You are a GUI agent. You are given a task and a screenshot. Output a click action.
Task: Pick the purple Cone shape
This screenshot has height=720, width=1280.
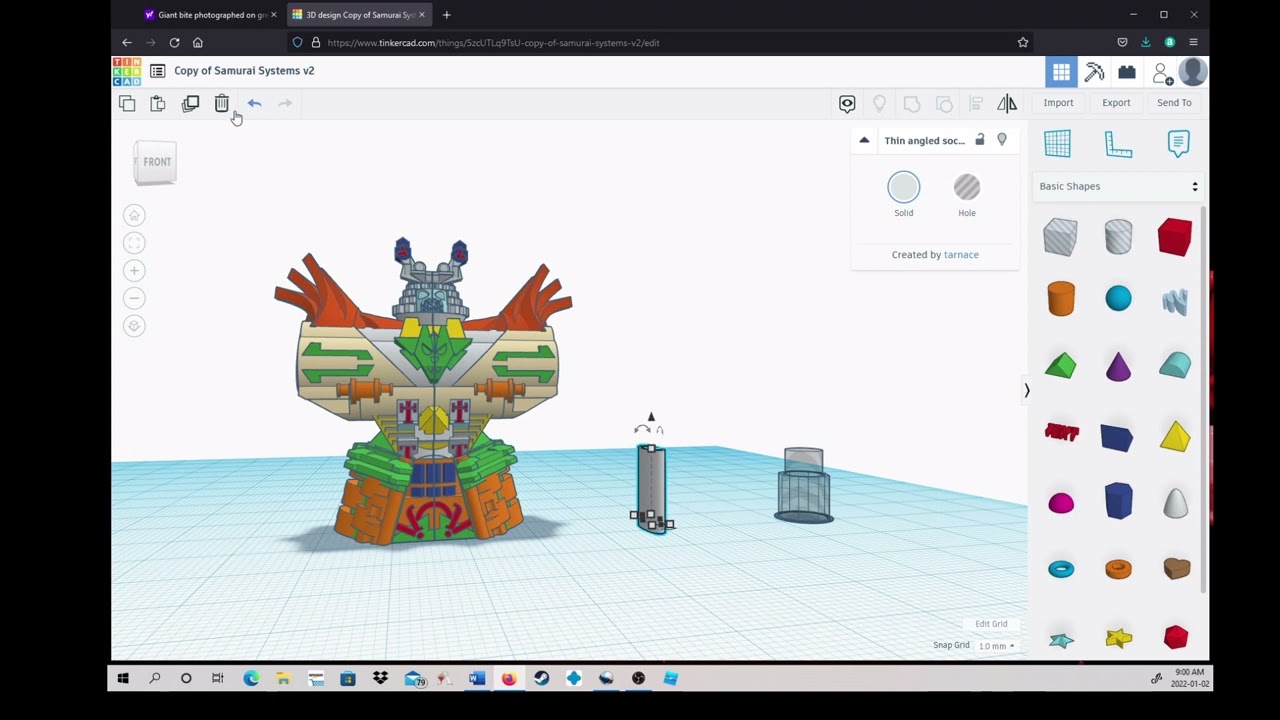1118,365
